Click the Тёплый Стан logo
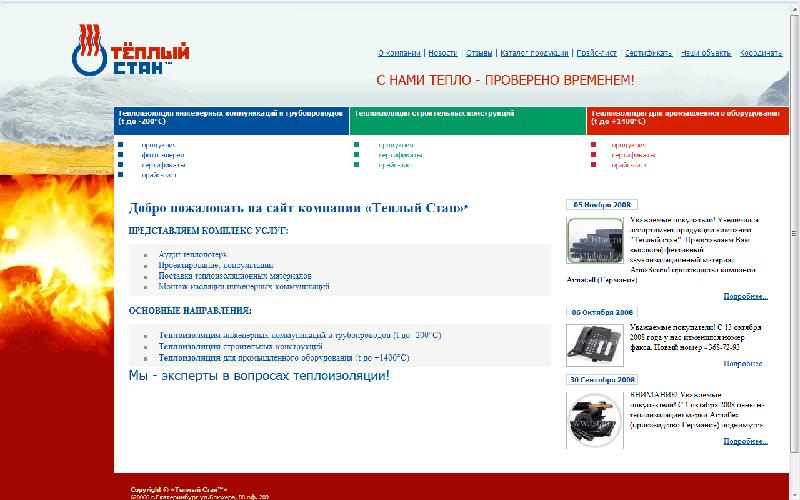This screenshot has height=500, width=800. [x=131, y=51]
